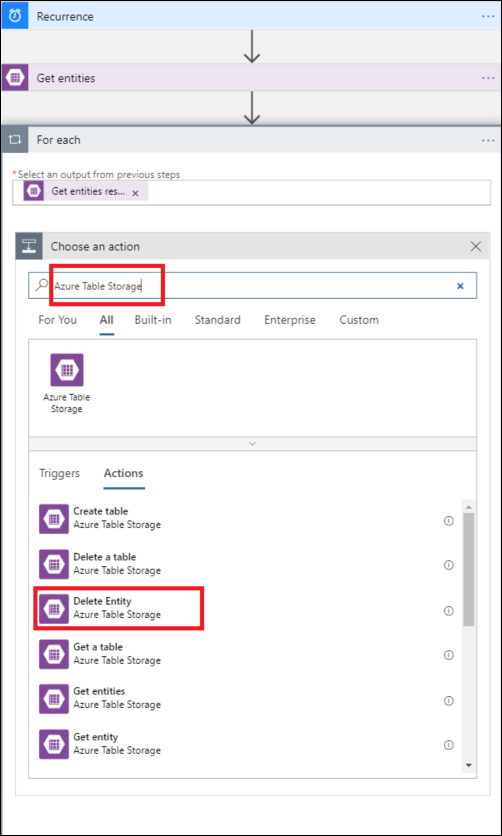The image size is (502, 836).
Task: Click the Choose an action header icon
Action: pyautogui.click(x=29, y=246)
